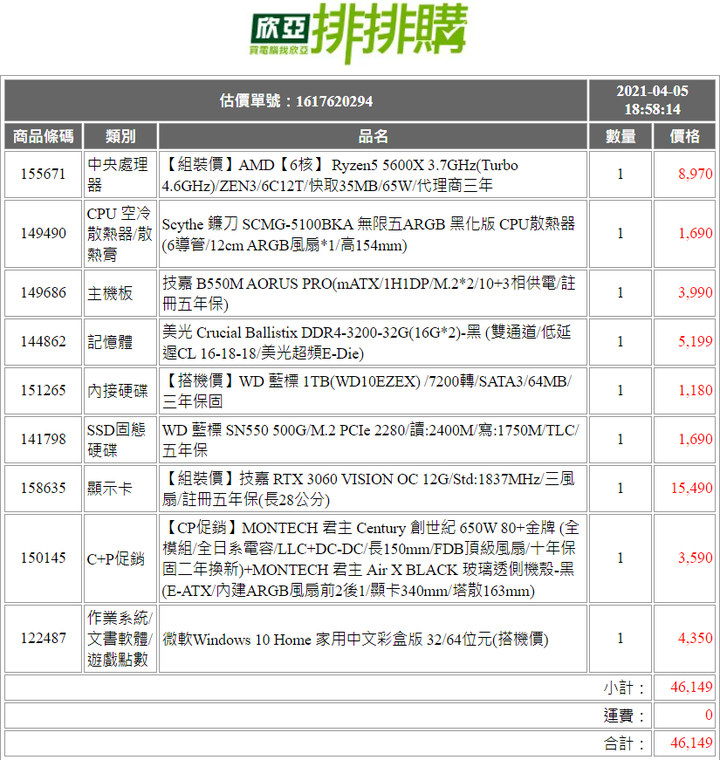This screenshot has width=720, height=760.
Task: Click the 主機板 category cell
Action: [120, 293]
